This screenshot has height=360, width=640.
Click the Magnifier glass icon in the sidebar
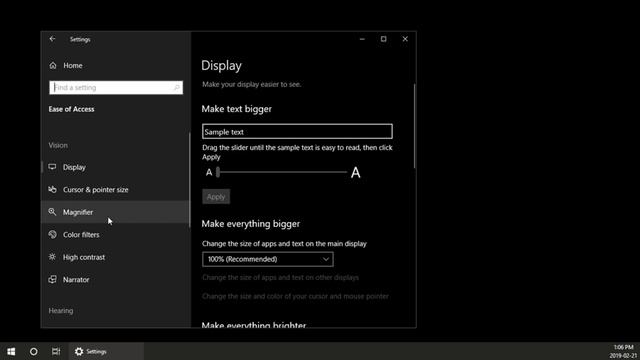(x=52, y=212)
